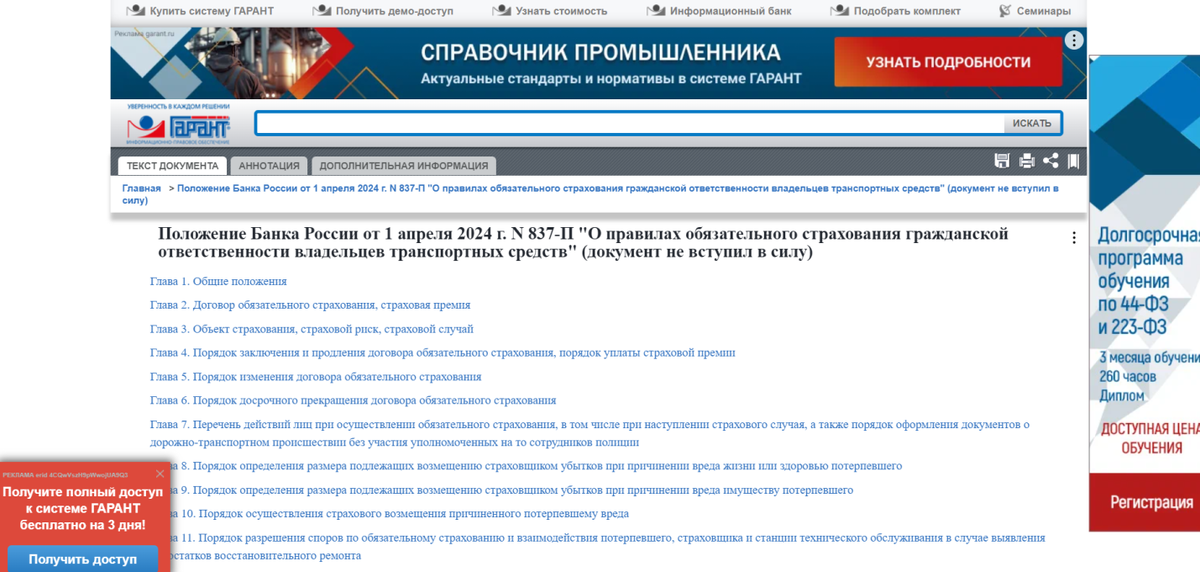Open 'Глава 11. Порядок разрешения споров' link

coord(597,546)
